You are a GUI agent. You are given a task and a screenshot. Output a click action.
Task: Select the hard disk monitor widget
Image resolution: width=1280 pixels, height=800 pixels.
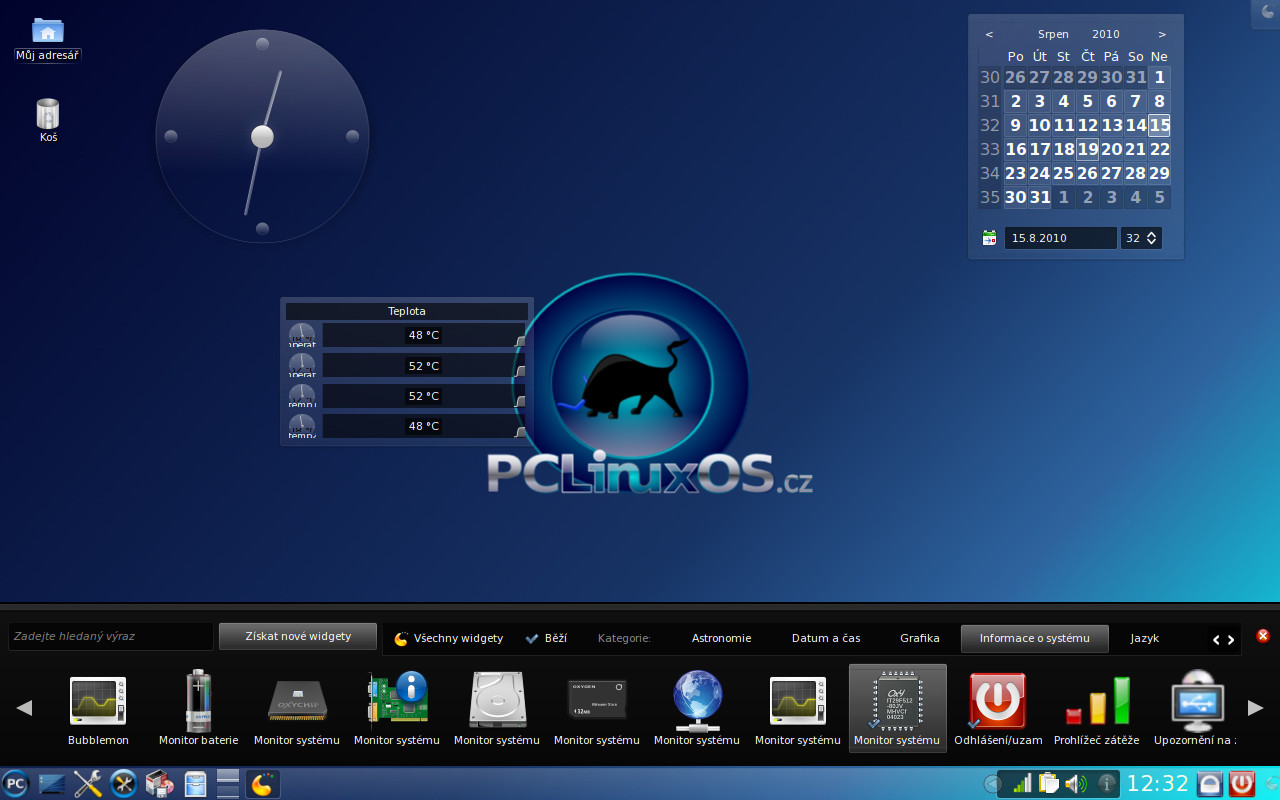(497, 708)
